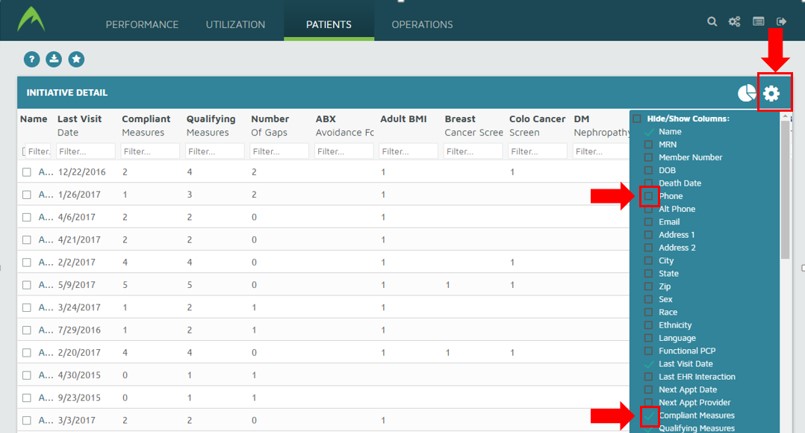
Task: Open the column settings gear icon
Action: (771, 93)
